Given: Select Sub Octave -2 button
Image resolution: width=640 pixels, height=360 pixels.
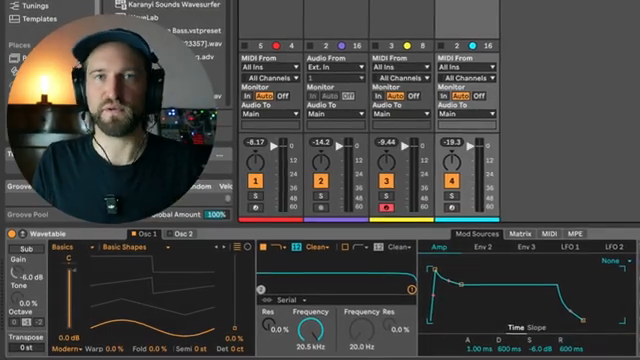Looking at the screenshot, I should coord(39,322).
